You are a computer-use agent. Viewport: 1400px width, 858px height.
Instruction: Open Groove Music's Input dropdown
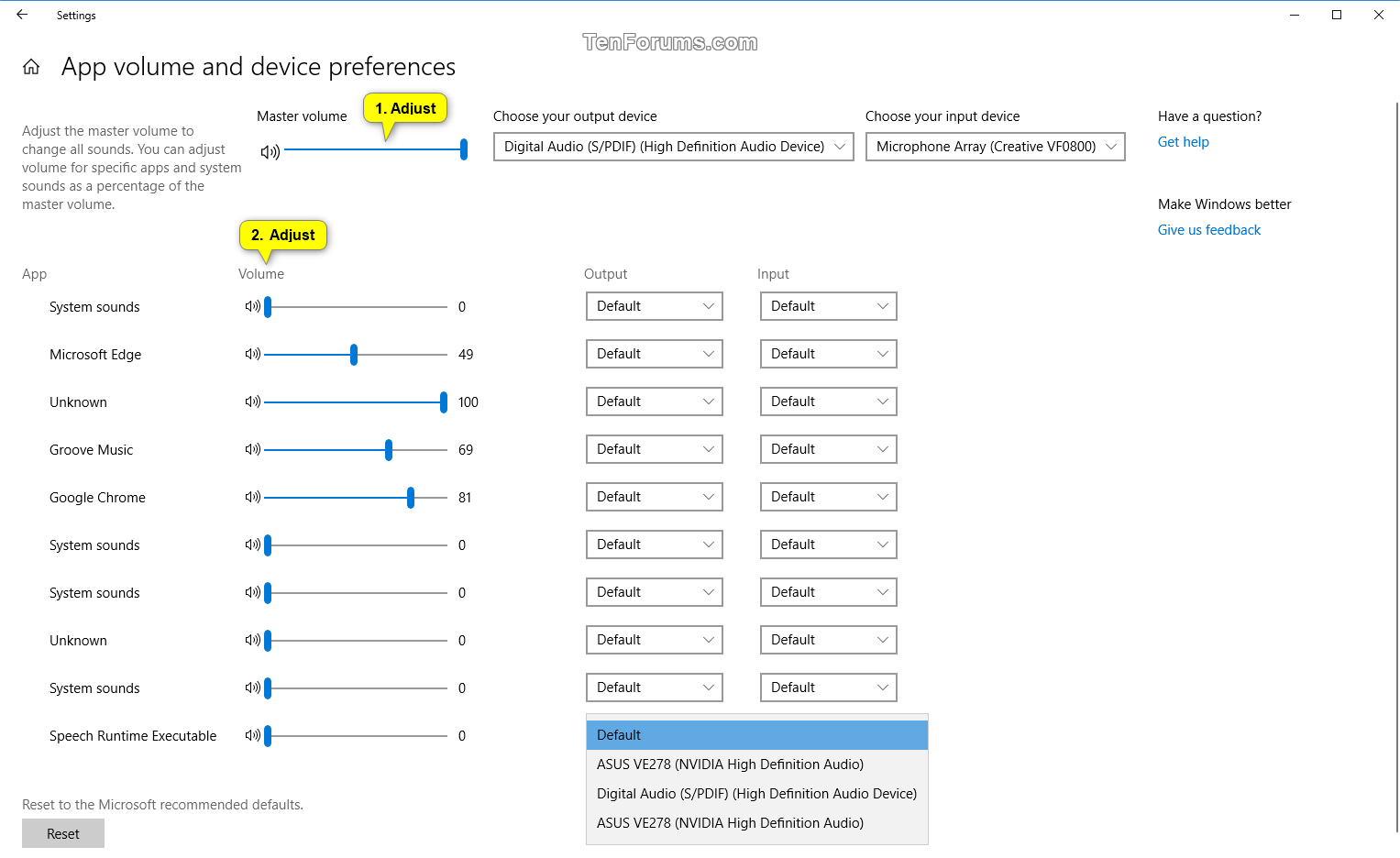828,449
